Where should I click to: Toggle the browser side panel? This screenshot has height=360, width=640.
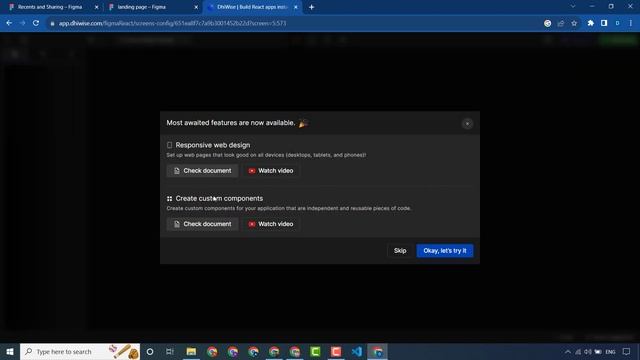coord(604,23)
